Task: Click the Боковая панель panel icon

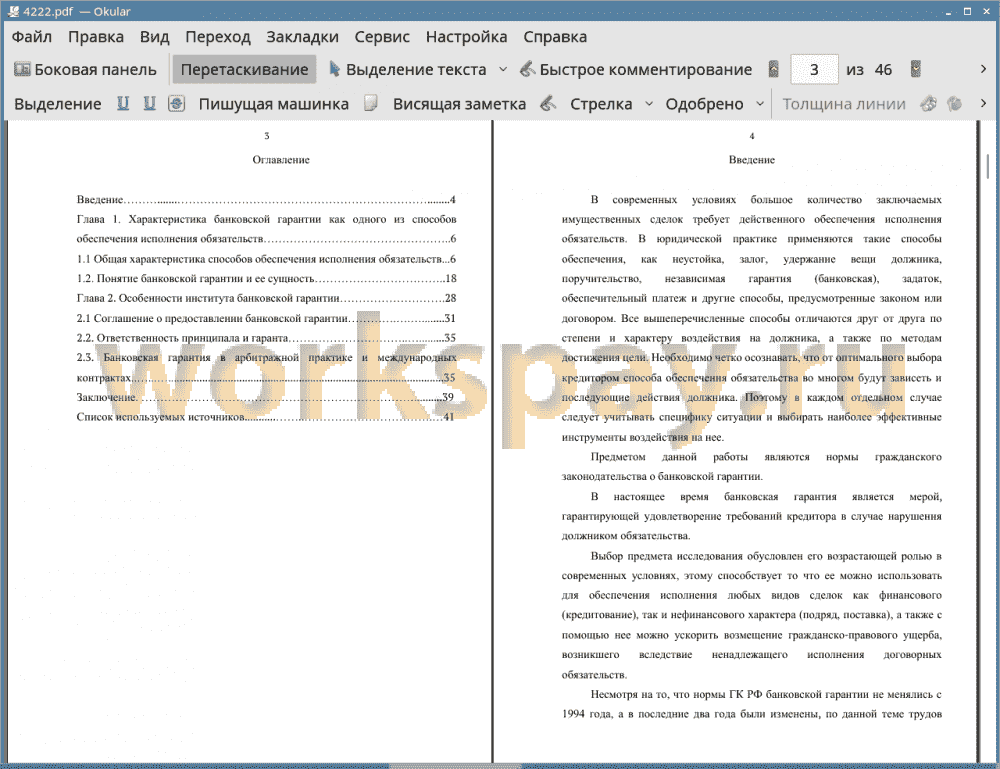Action: click(22, 69)
